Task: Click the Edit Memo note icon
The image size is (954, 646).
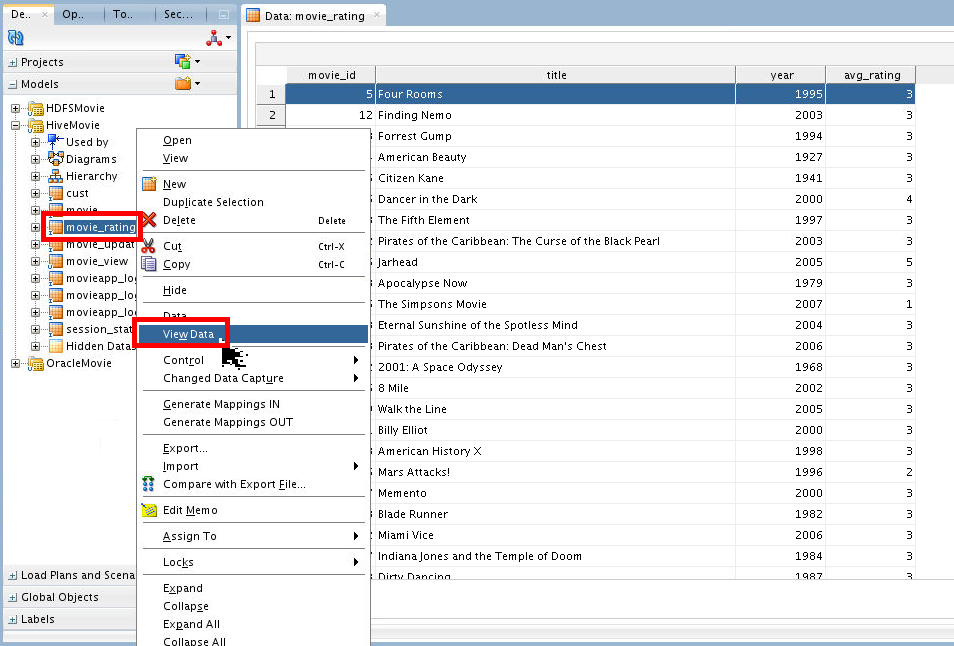Action: (x=149, y=510)
